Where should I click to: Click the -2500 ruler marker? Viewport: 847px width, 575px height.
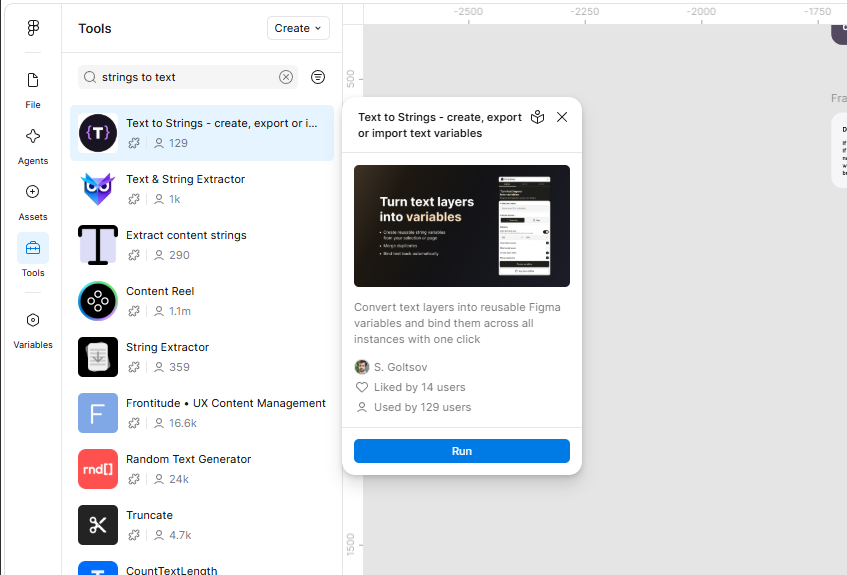[x=468, y=11]
